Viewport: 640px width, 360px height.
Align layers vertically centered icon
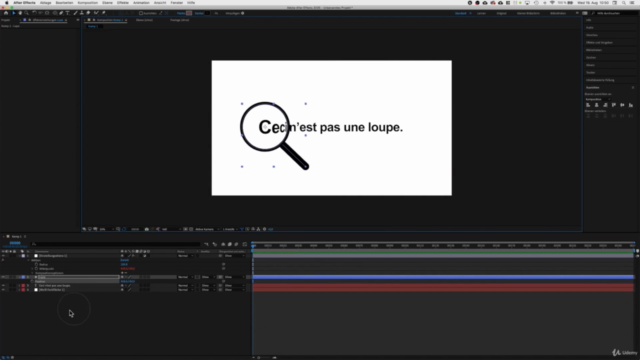[x=622, y=105]
